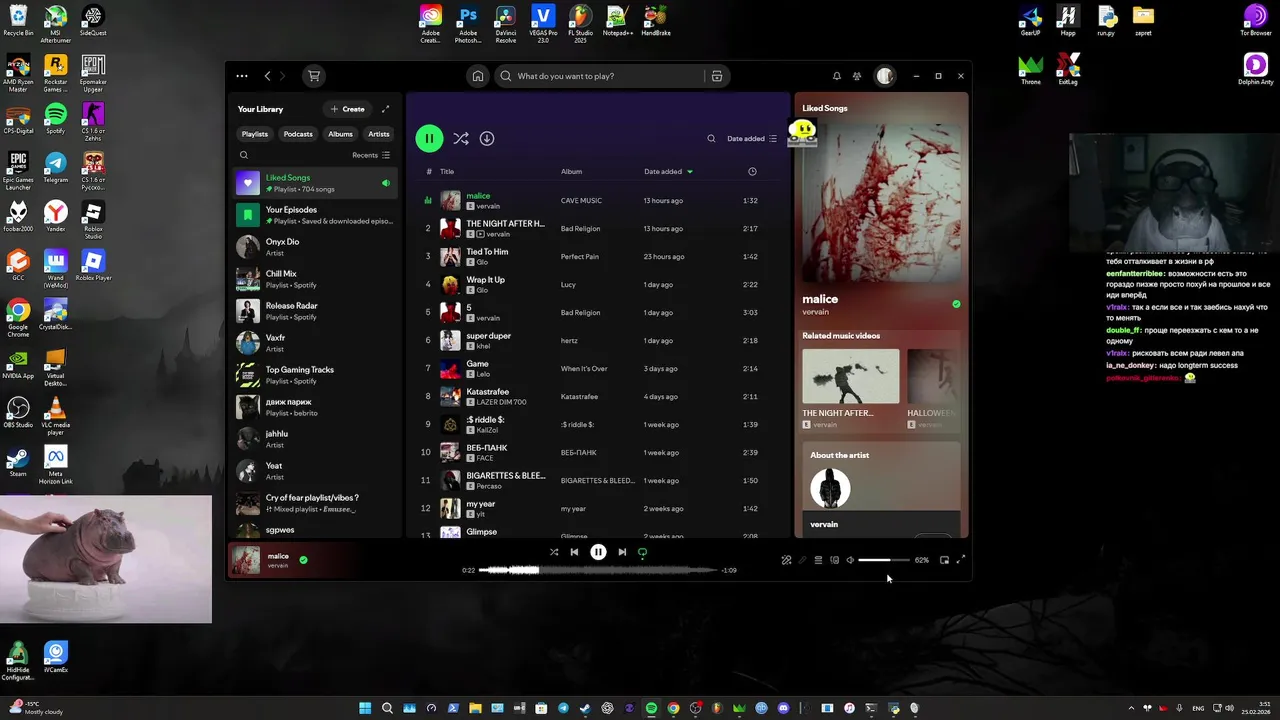Adjust the volume slider
Viewport: 1280px width, 720px height.
click(884, 560)
